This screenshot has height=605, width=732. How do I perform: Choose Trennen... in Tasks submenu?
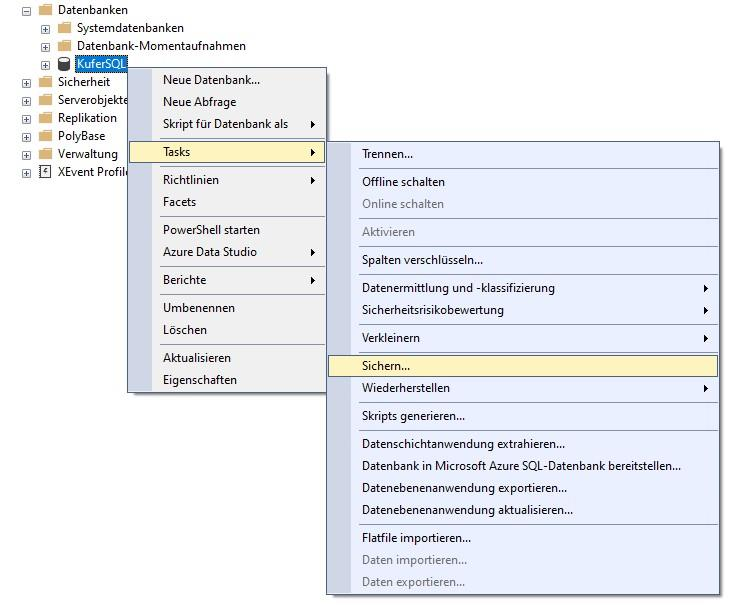[x=523, y=154]
